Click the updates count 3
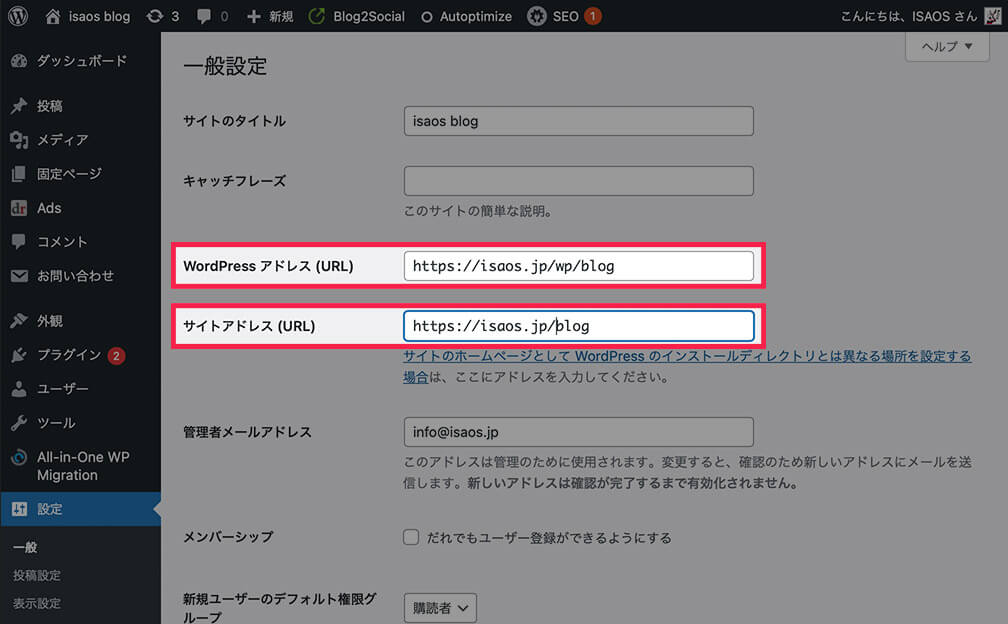 point(175,16)
